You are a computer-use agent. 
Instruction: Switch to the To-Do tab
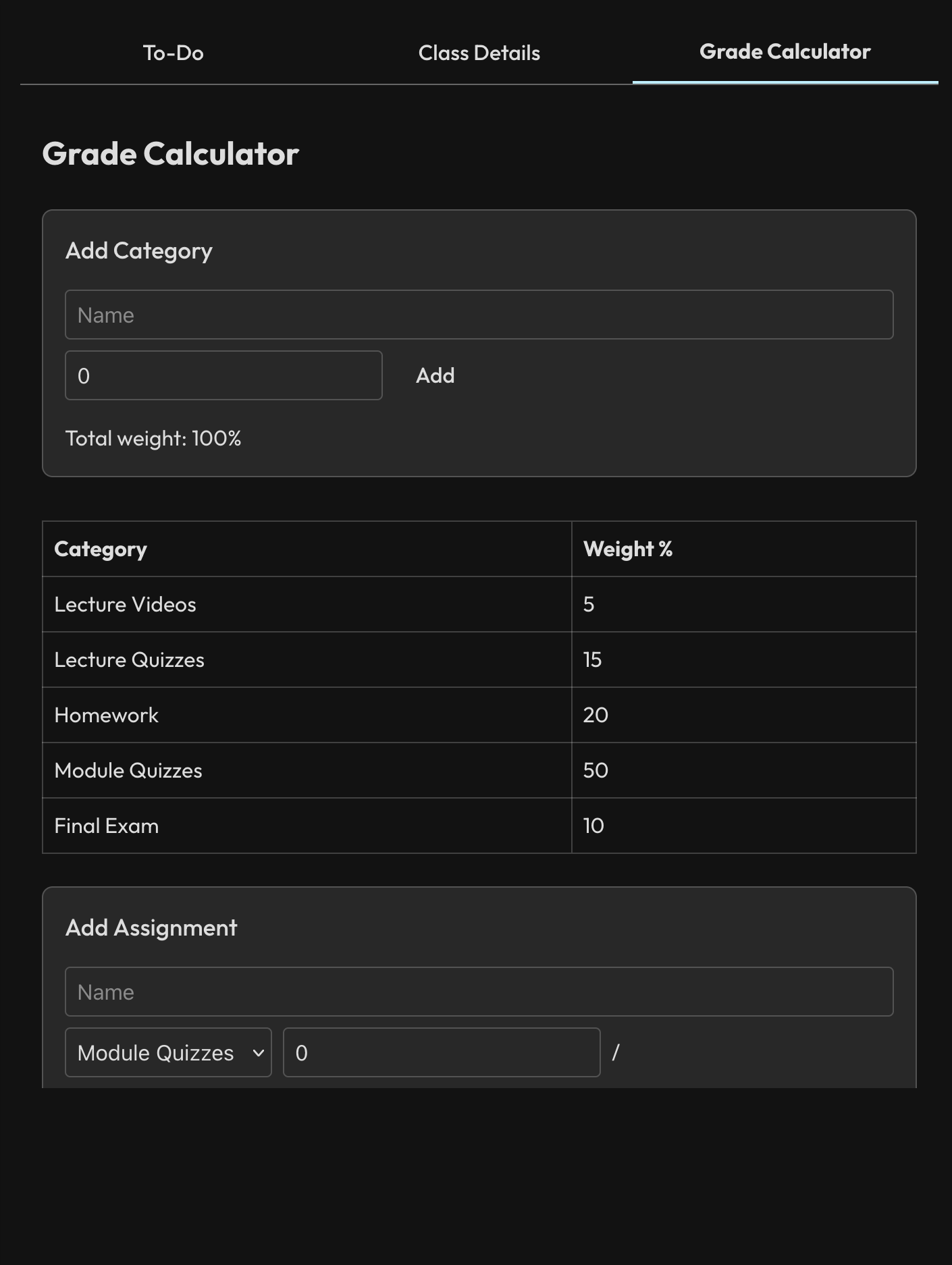[x=174, y=53]
